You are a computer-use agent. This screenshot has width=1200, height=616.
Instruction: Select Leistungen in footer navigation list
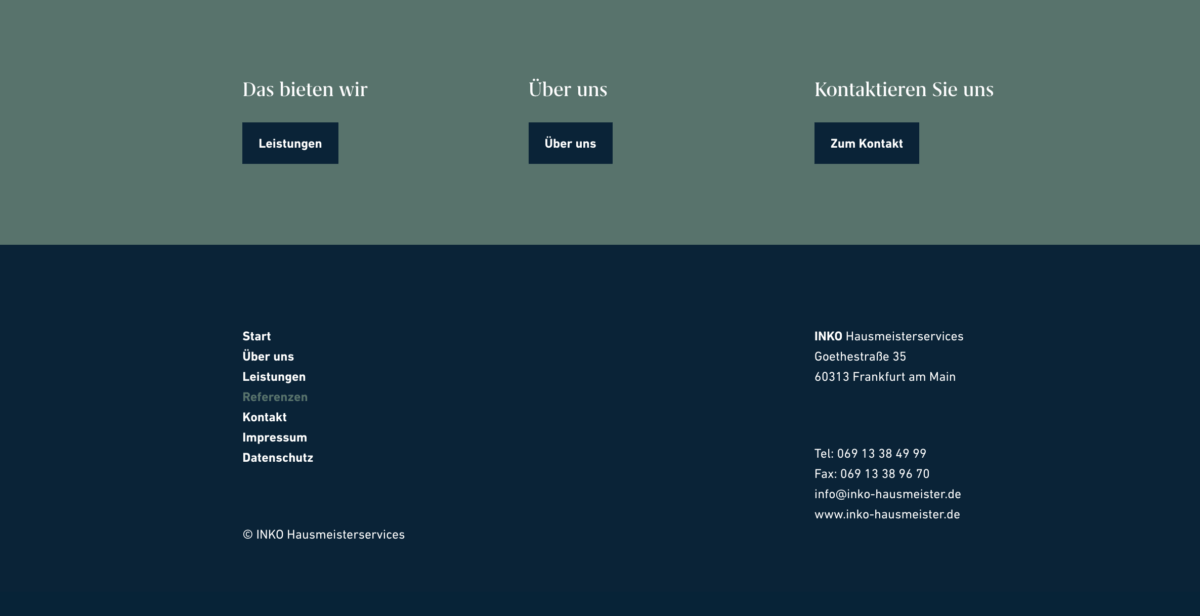pyautogui.click(x=274, y=377)
